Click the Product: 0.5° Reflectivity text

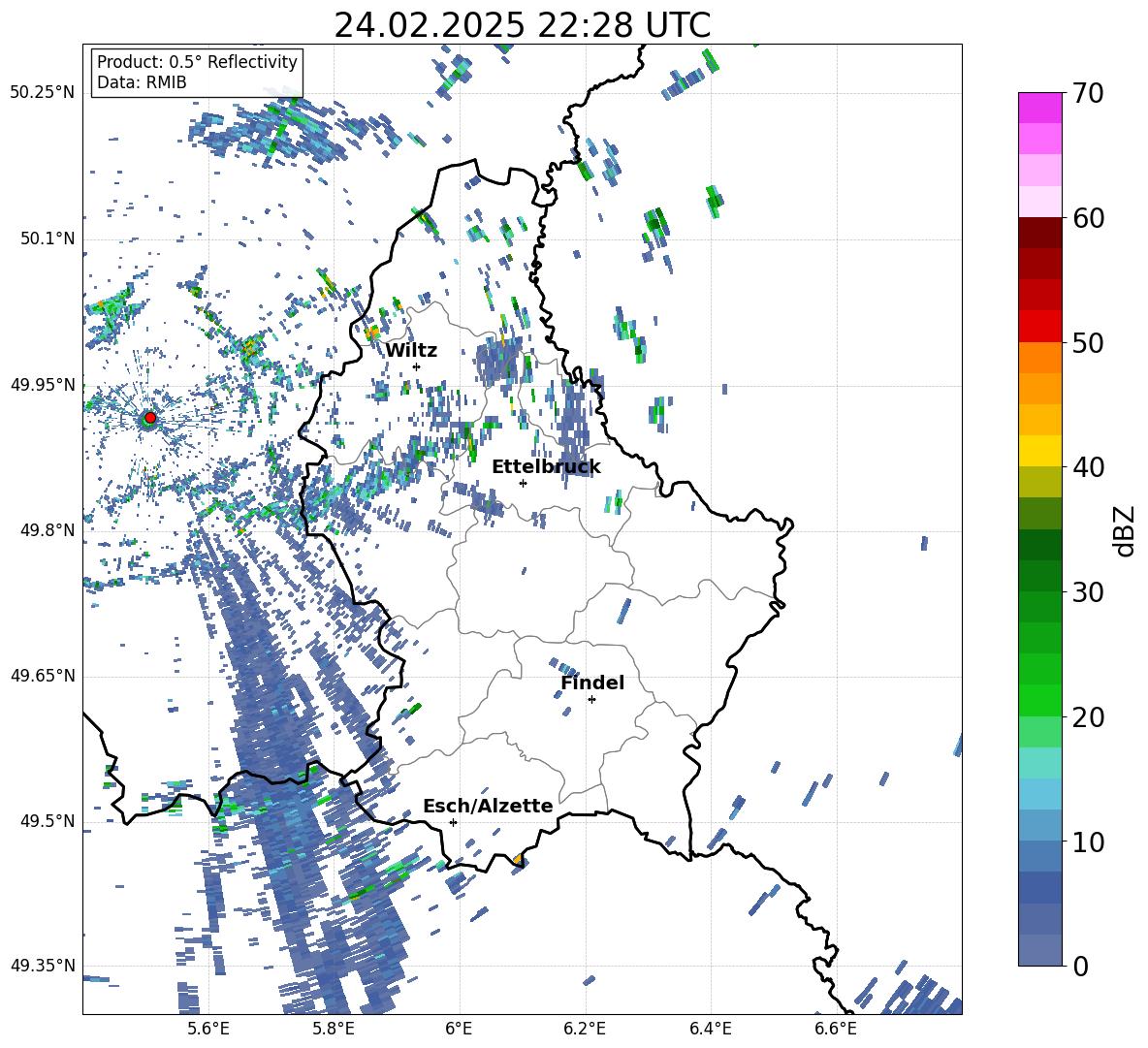[197, 61]
